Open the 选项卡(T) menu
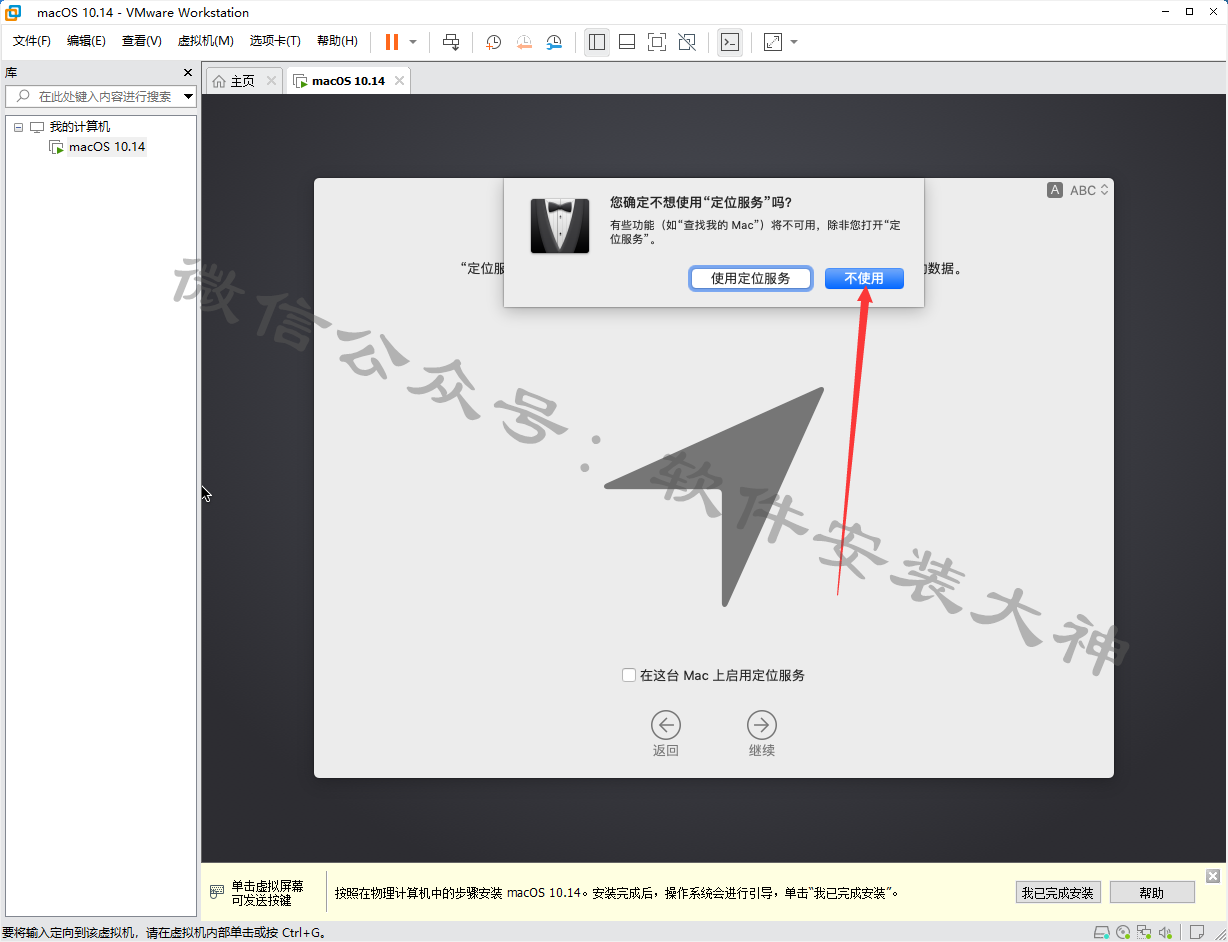Screen dimensions: 1228x942 275,41
